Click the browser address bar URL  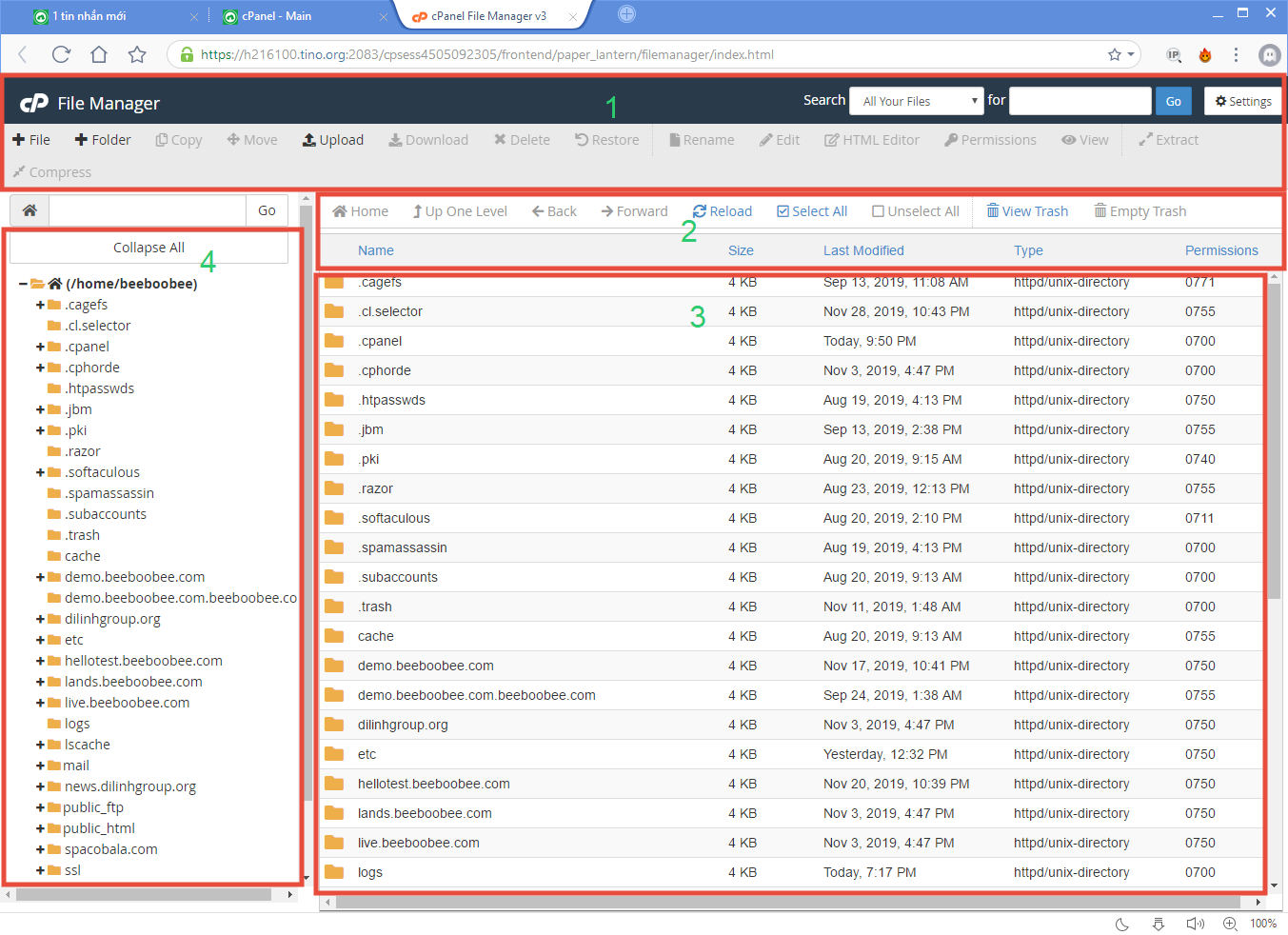(487, 54)
